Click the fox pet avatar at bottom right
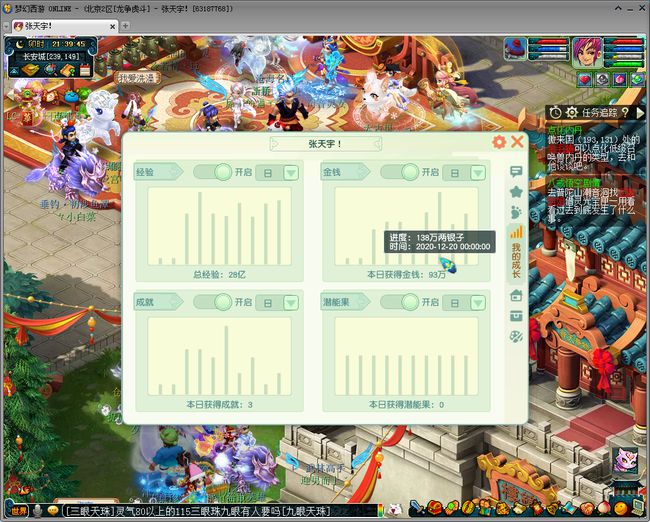Screen dimensions: 650x522 [x=625, y=461]
